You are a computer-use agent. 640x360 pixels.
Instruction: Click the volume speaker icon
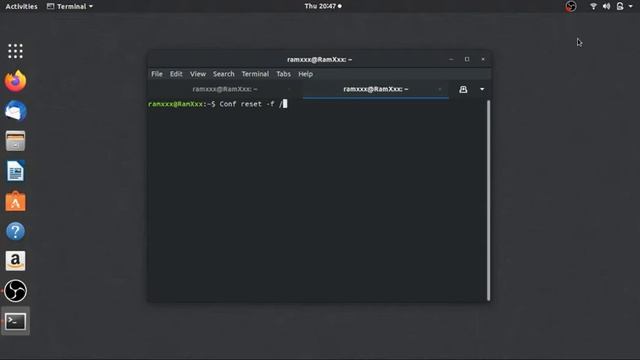pos(607,6)
